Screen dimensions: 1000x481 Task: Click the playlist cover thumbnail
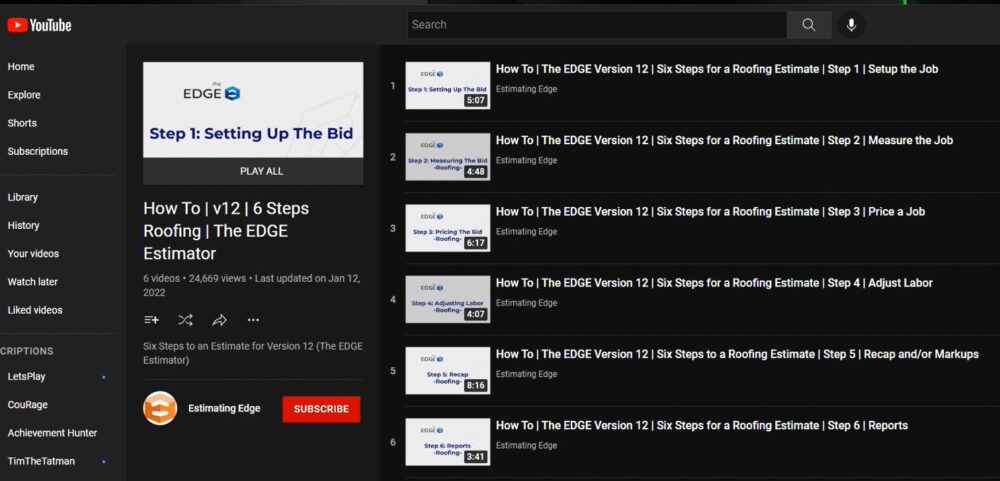click(253, 110)
